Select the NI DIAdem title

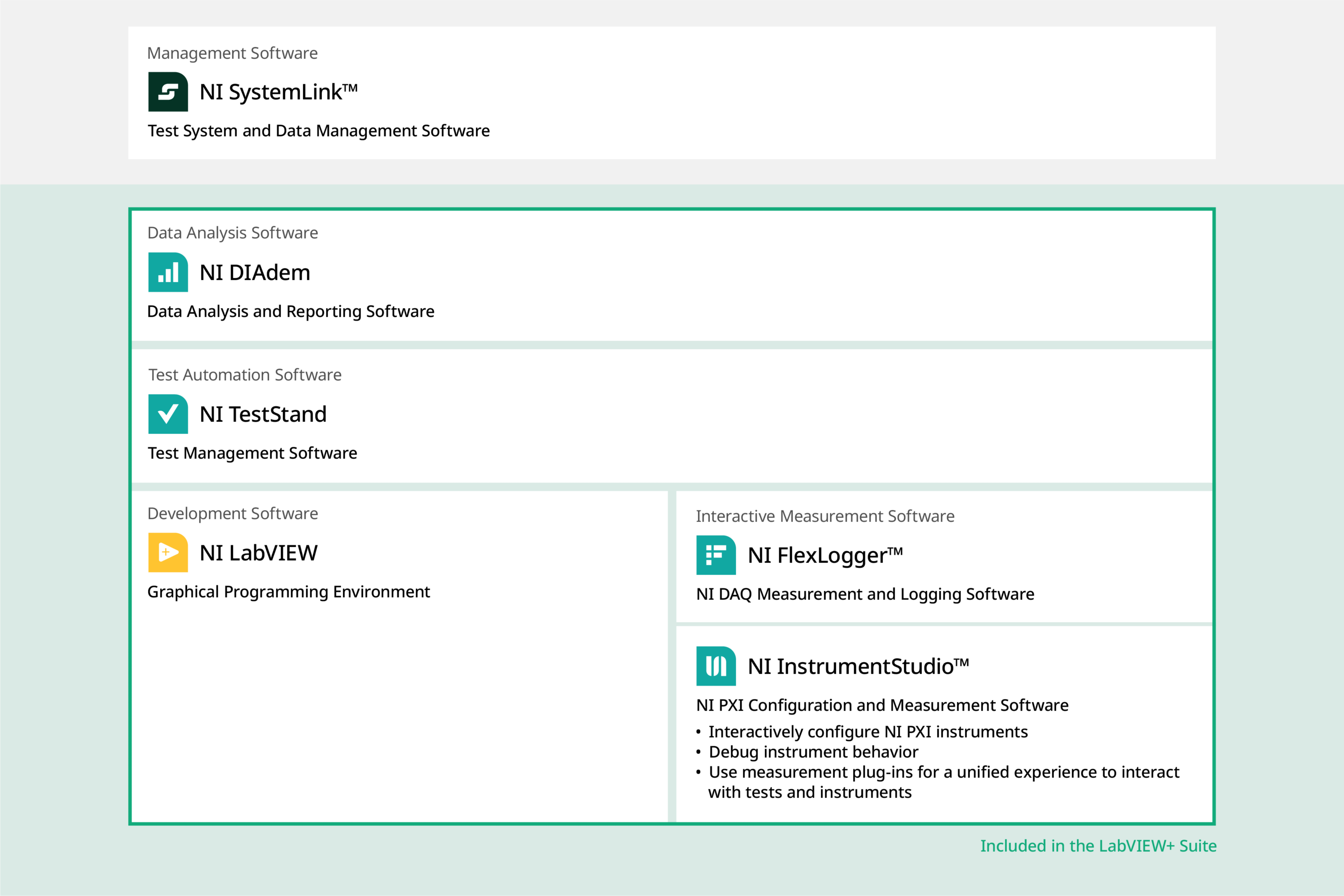(255, 273)
